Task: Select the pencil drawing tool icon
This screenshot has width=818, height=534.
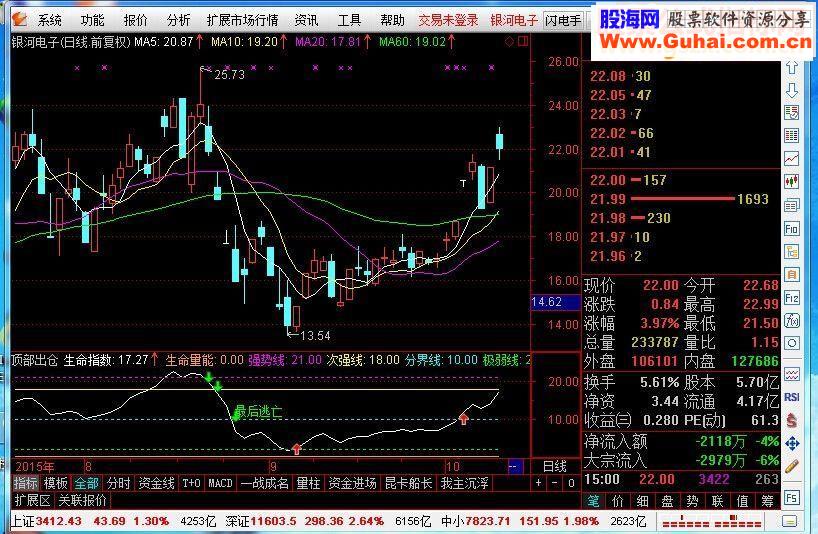Action: [791, 466]
